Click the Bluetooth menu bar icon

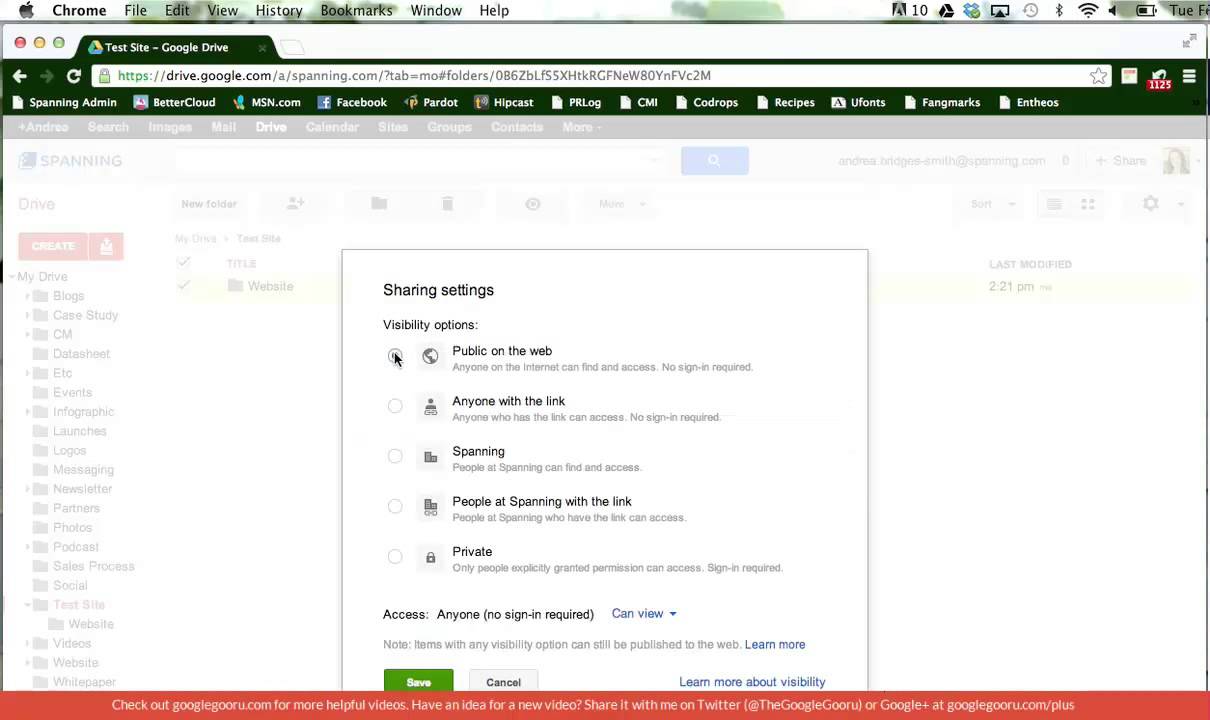(x=1059, y=11)
